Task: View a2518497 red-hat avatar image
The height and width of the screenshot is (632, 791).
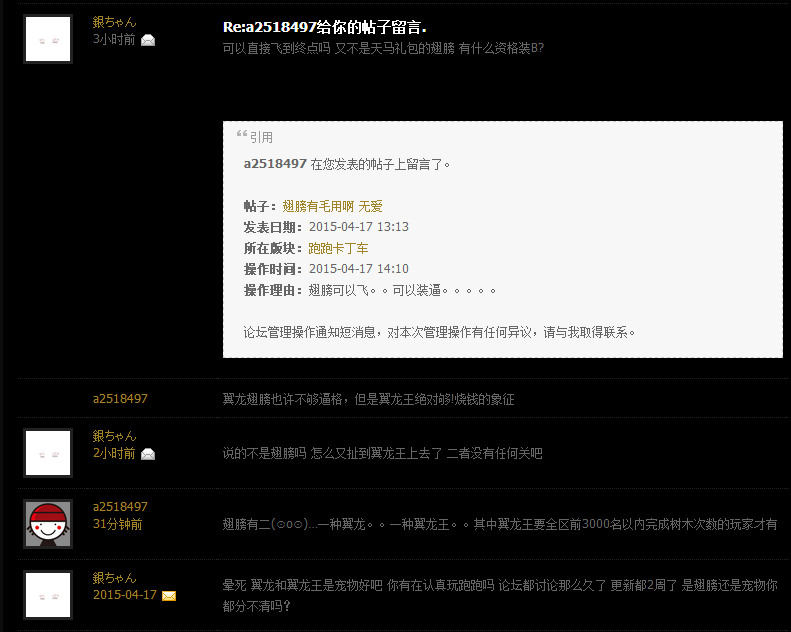Action: point(48,524)
